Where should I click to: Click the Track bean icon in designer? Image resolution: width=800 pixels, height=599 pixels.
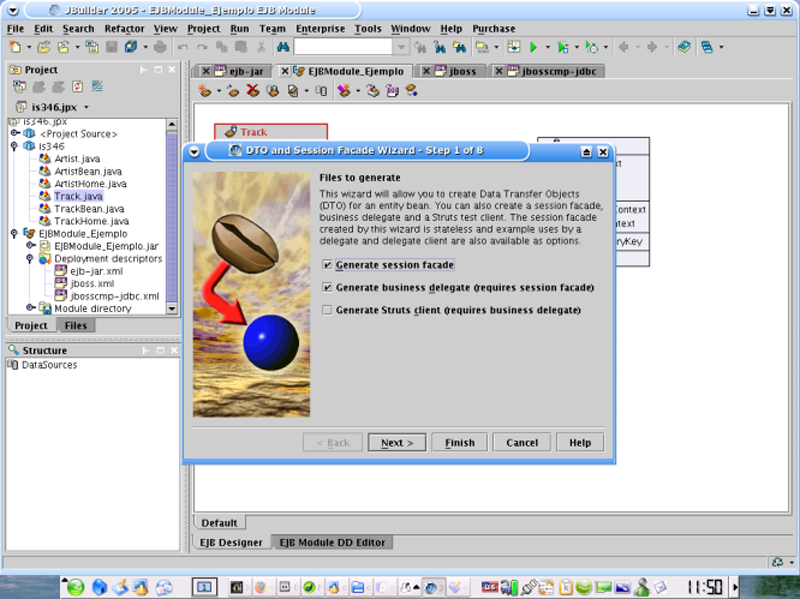[x=229, y=132]
